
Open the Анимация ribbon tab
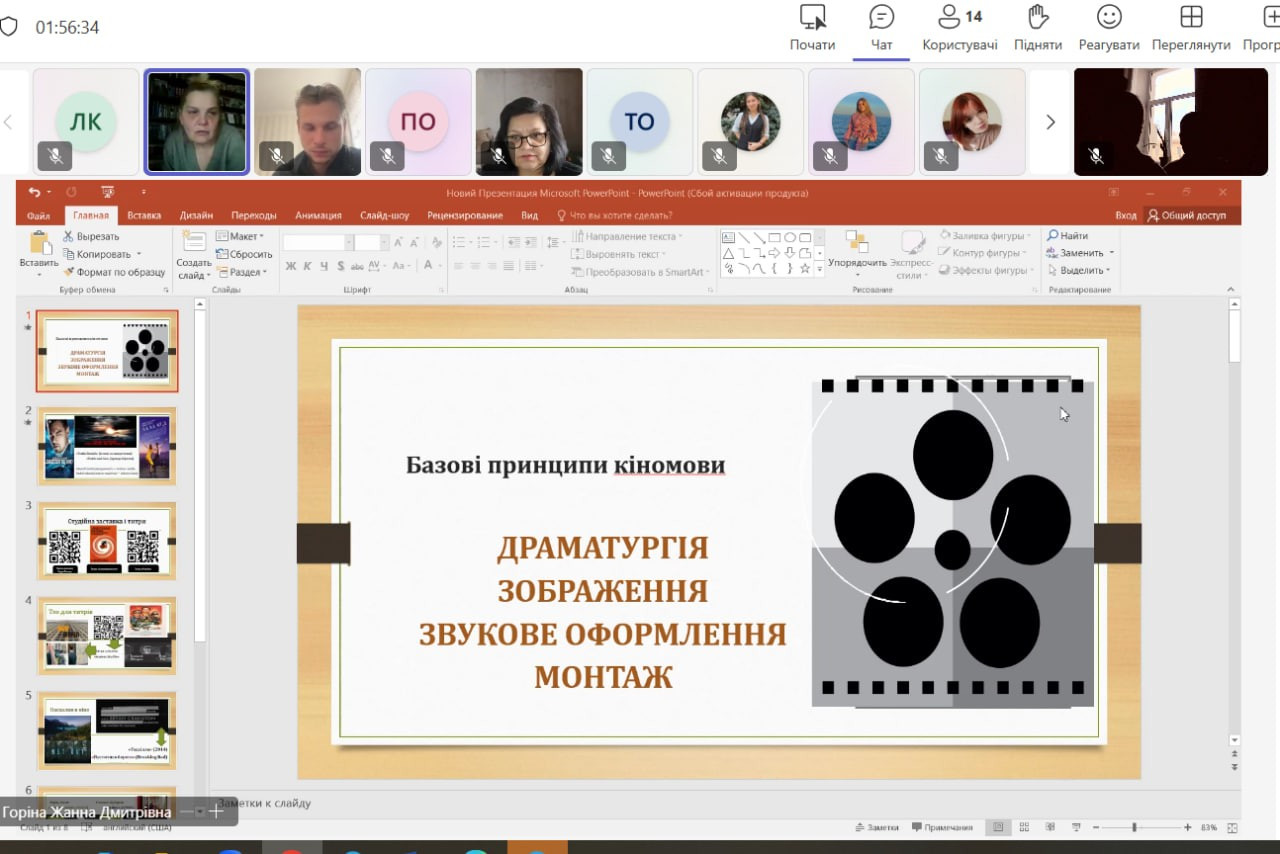317,214
